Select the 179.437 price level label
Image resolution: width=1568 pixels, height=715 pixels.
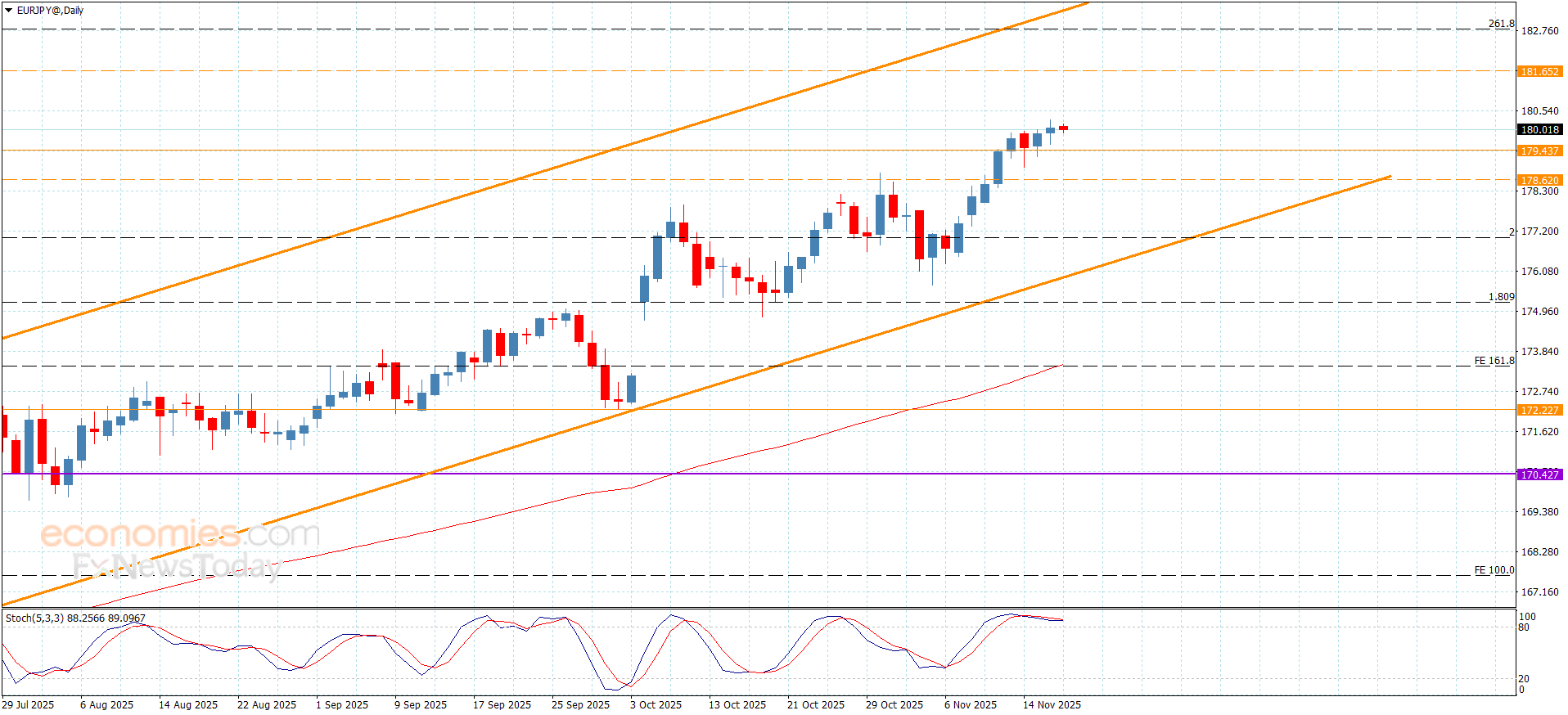pyautogui.click(x=1539, y=151)
